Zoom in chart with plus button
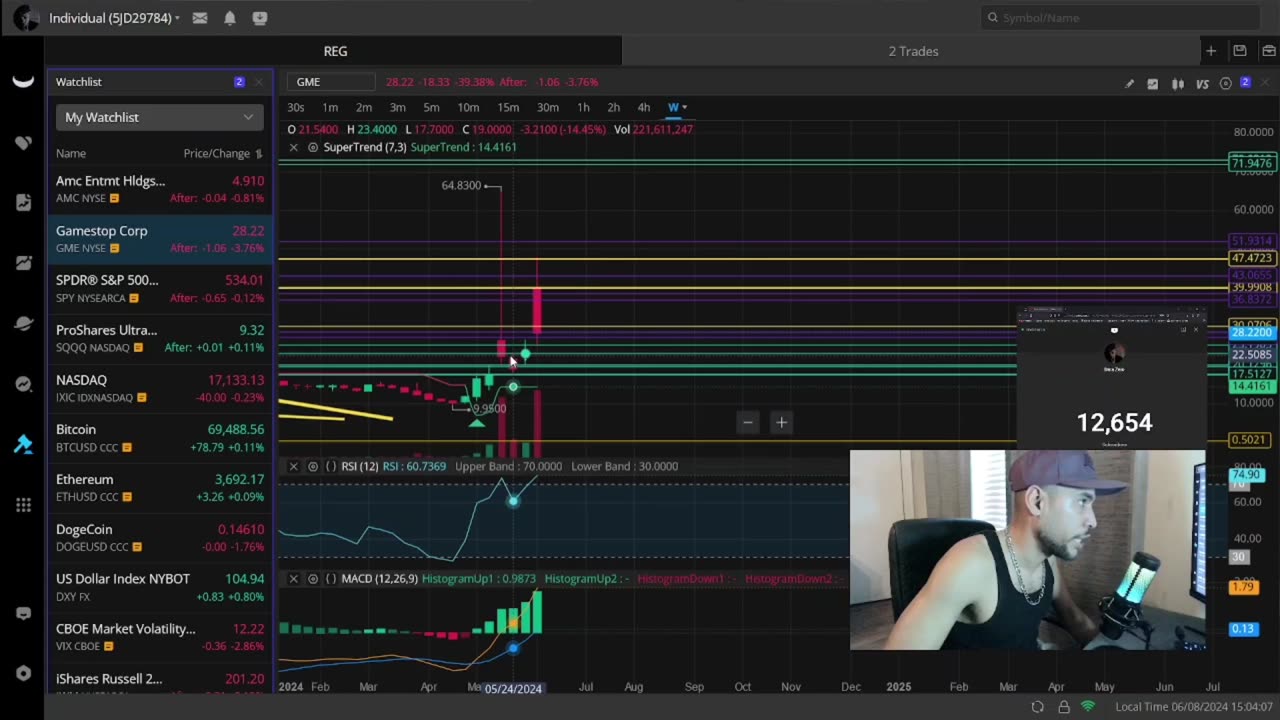 [781, 422]
